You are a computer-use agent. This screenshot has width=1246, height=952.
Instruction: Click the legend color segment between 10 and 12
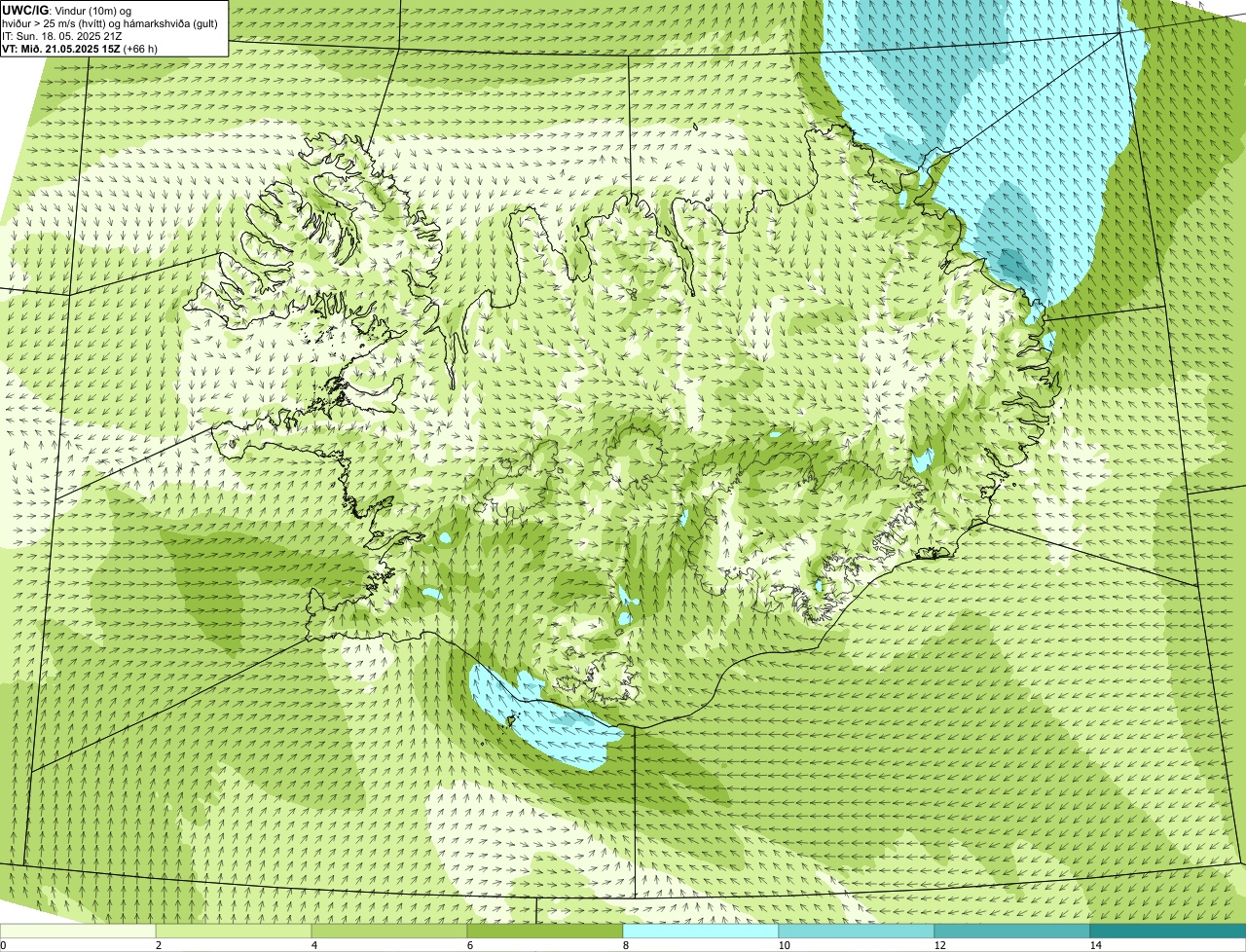[857, 931]
